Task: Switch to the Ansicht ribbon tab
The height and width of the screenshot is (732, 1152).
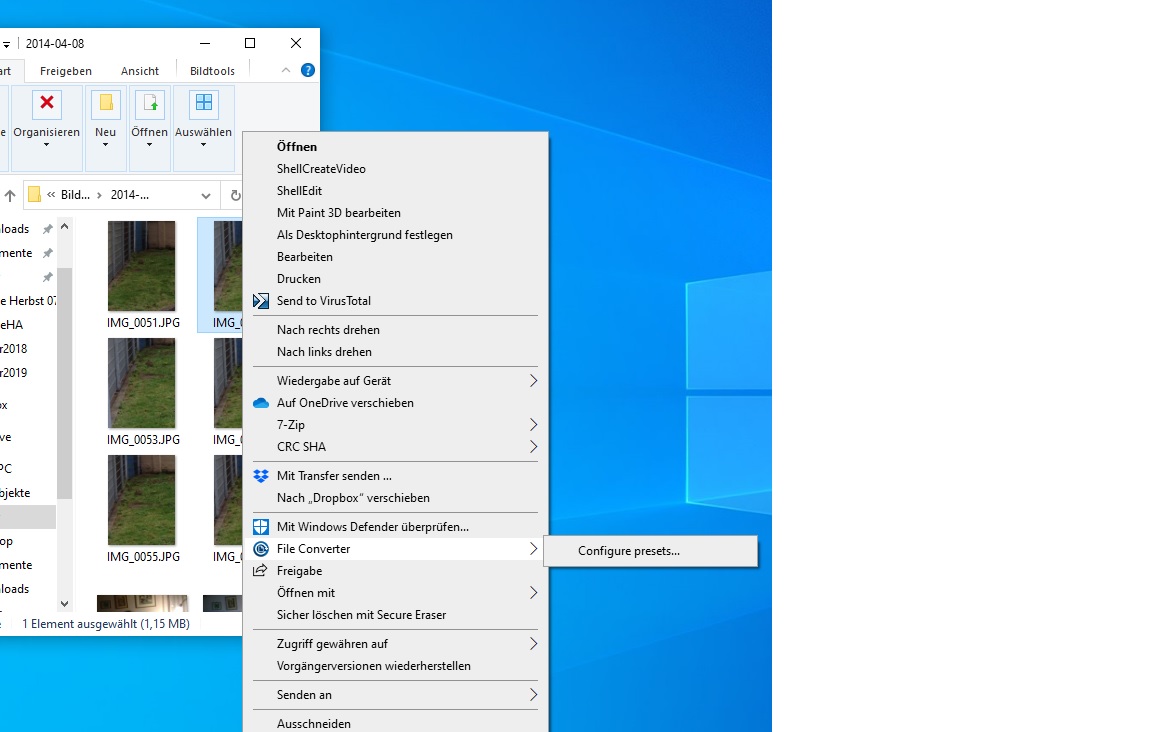Action: [x=139, y=71]
